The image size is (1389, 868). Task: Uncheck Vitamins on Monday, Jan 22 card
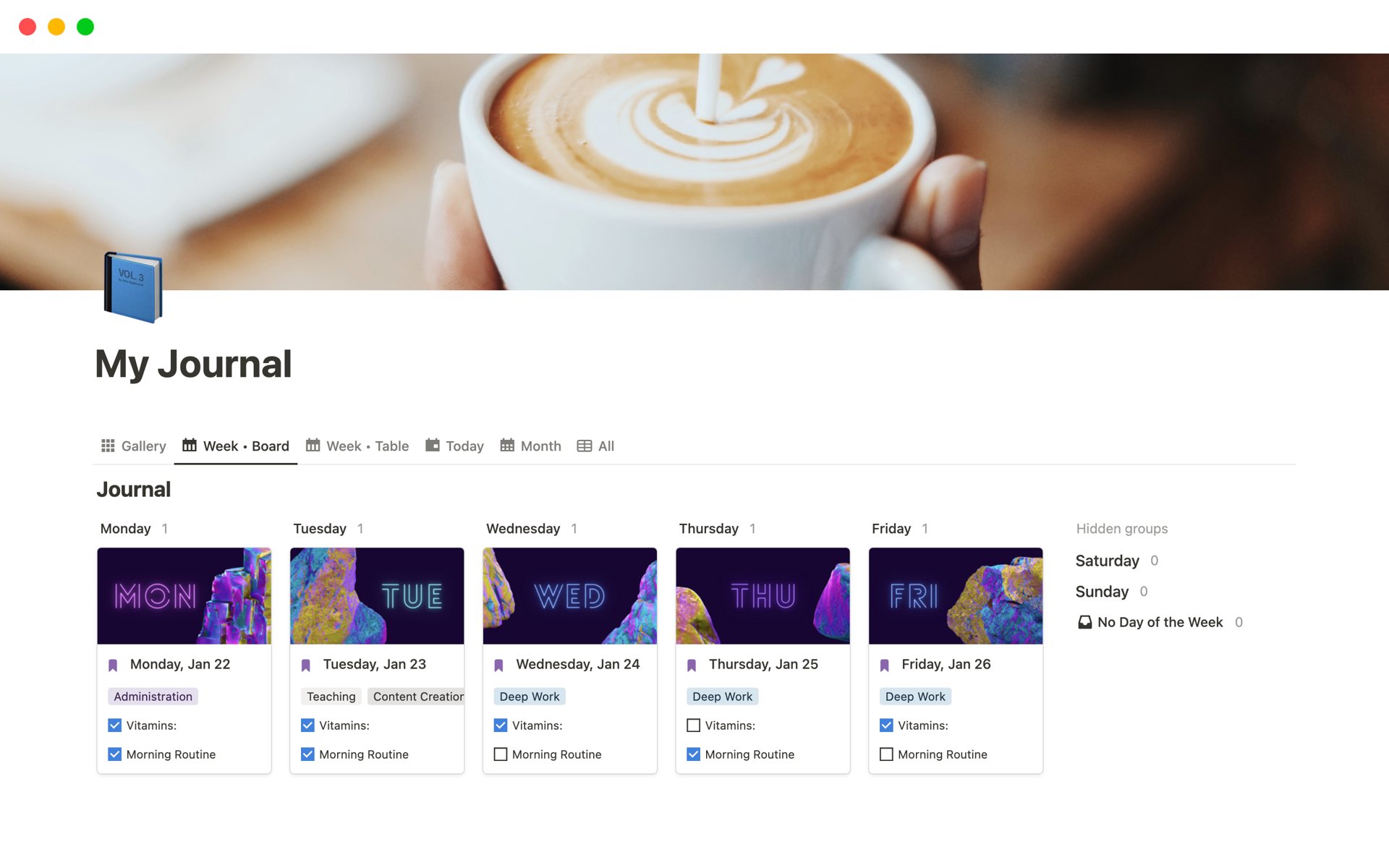point(114,725)
